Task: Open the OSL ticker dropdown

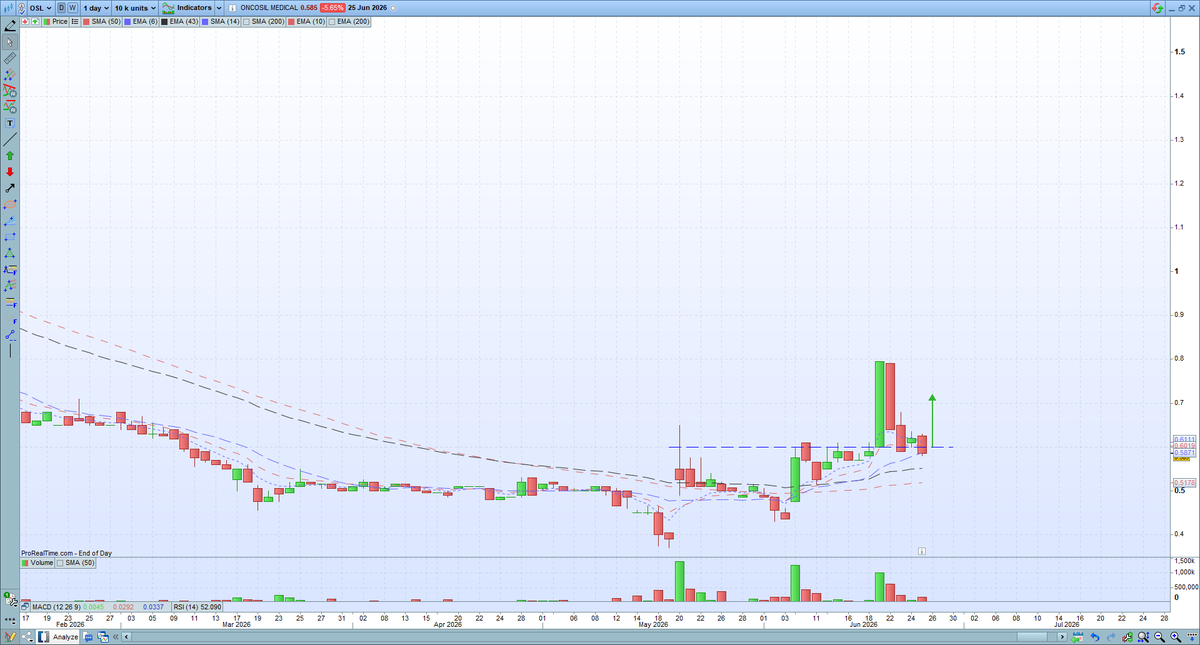Action: (37, 8)
